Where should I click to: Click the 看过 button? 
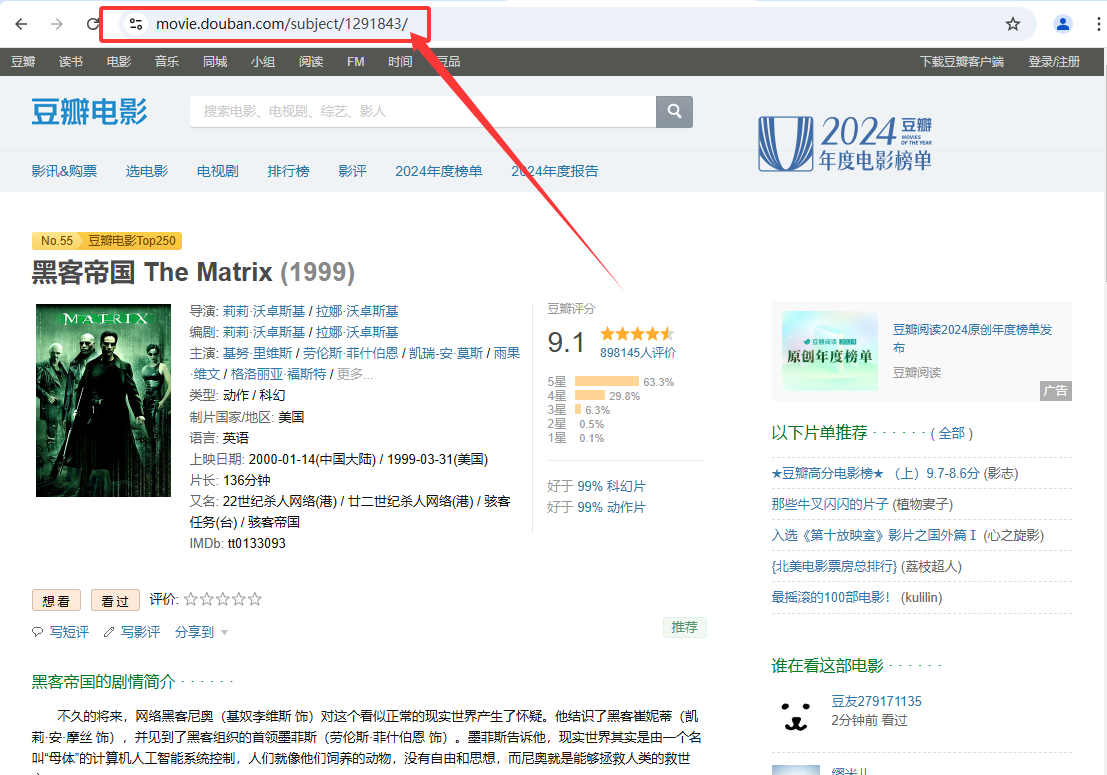pyautogui.click(x=115, y=601)
